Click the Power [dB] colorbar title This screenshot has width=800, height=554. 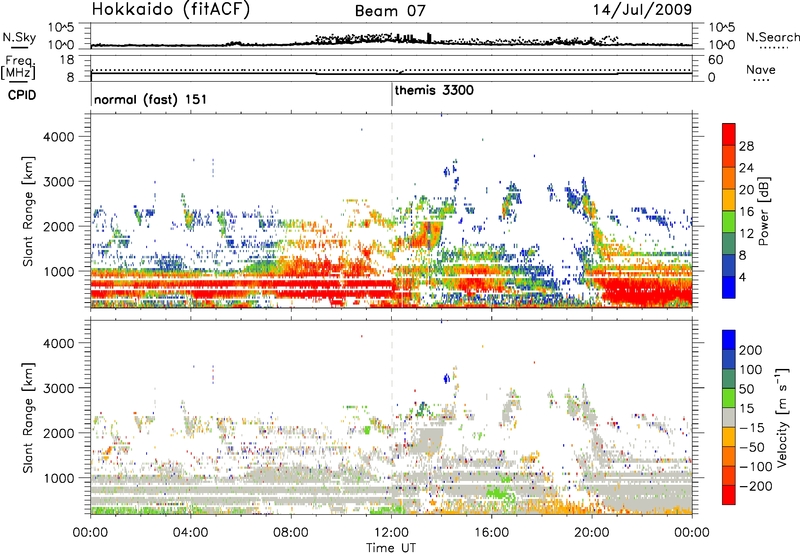[x=763, y=211]
